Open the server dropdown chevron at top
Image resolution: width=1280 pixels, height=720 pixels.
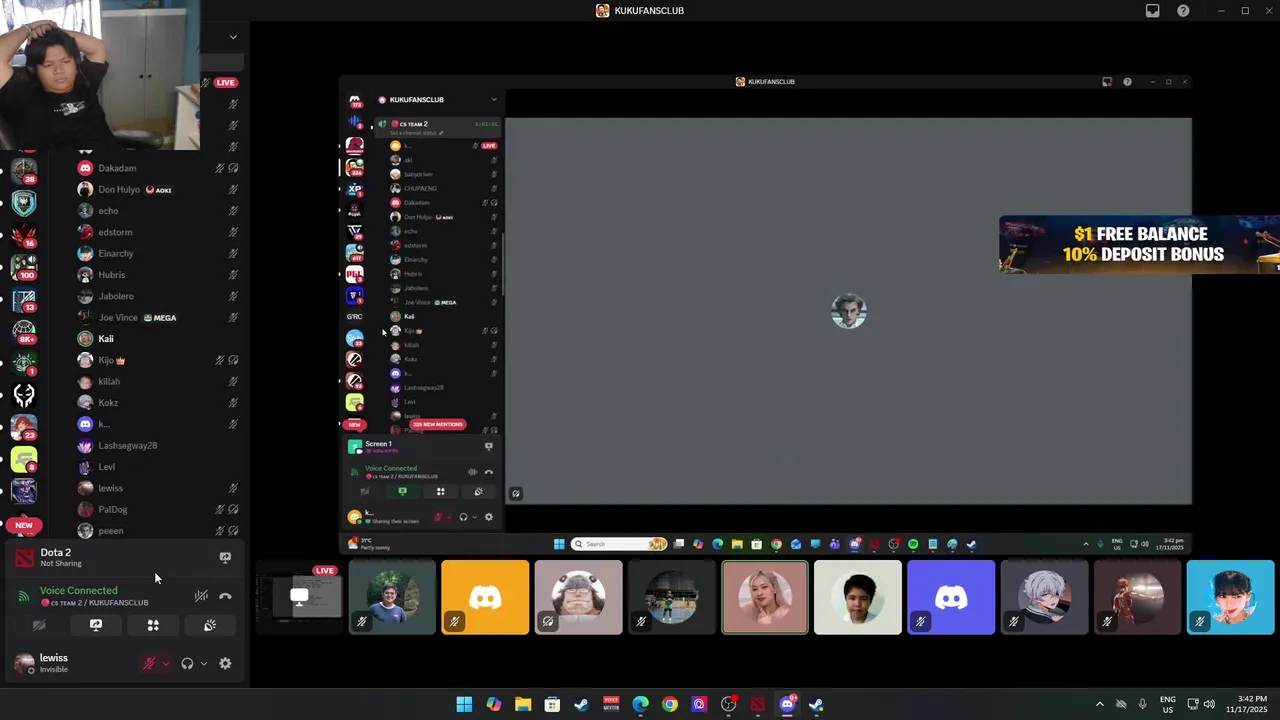point(233,37)
